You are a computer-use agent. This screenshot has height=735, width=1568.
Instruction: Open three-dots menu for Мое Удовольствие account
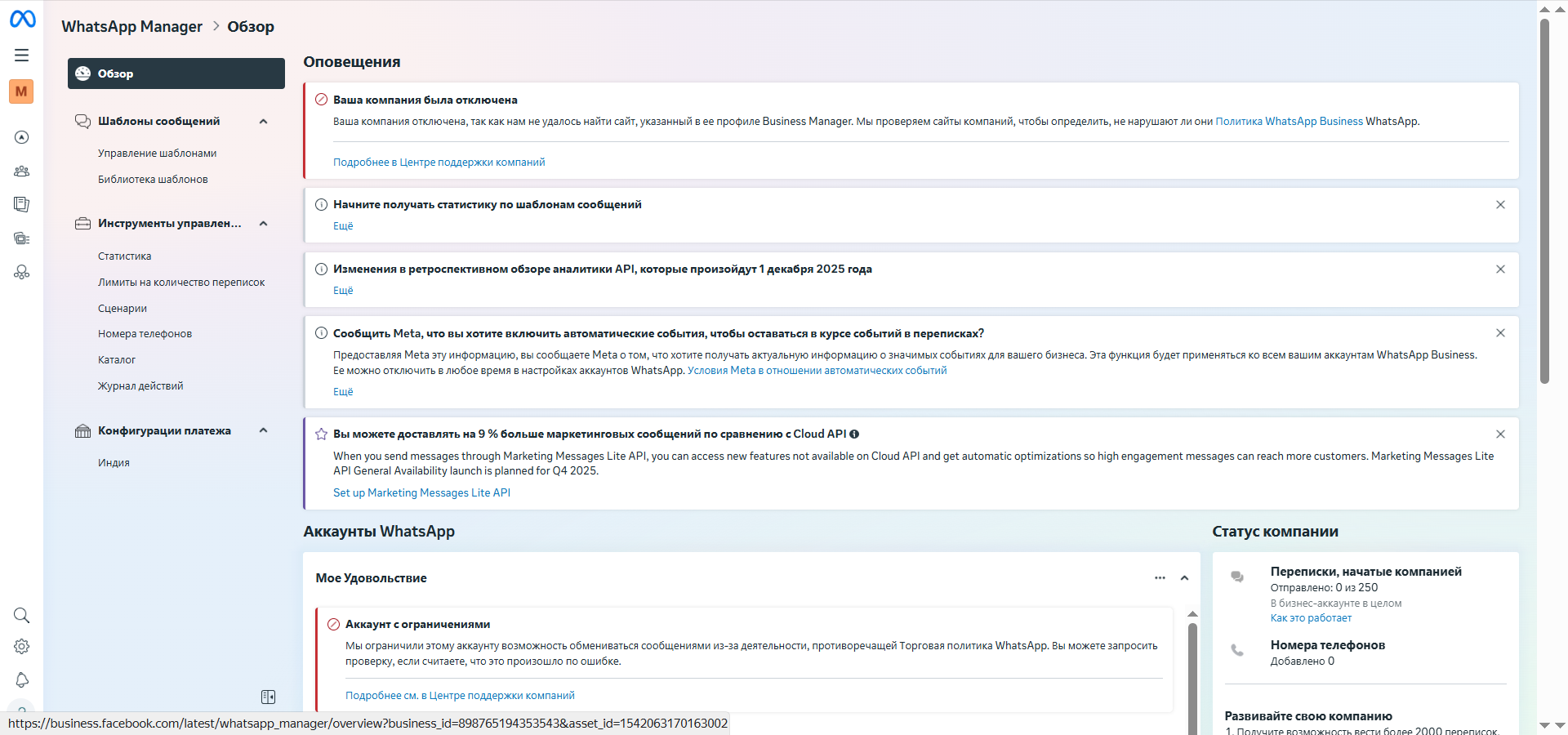tap(1160, 578)
